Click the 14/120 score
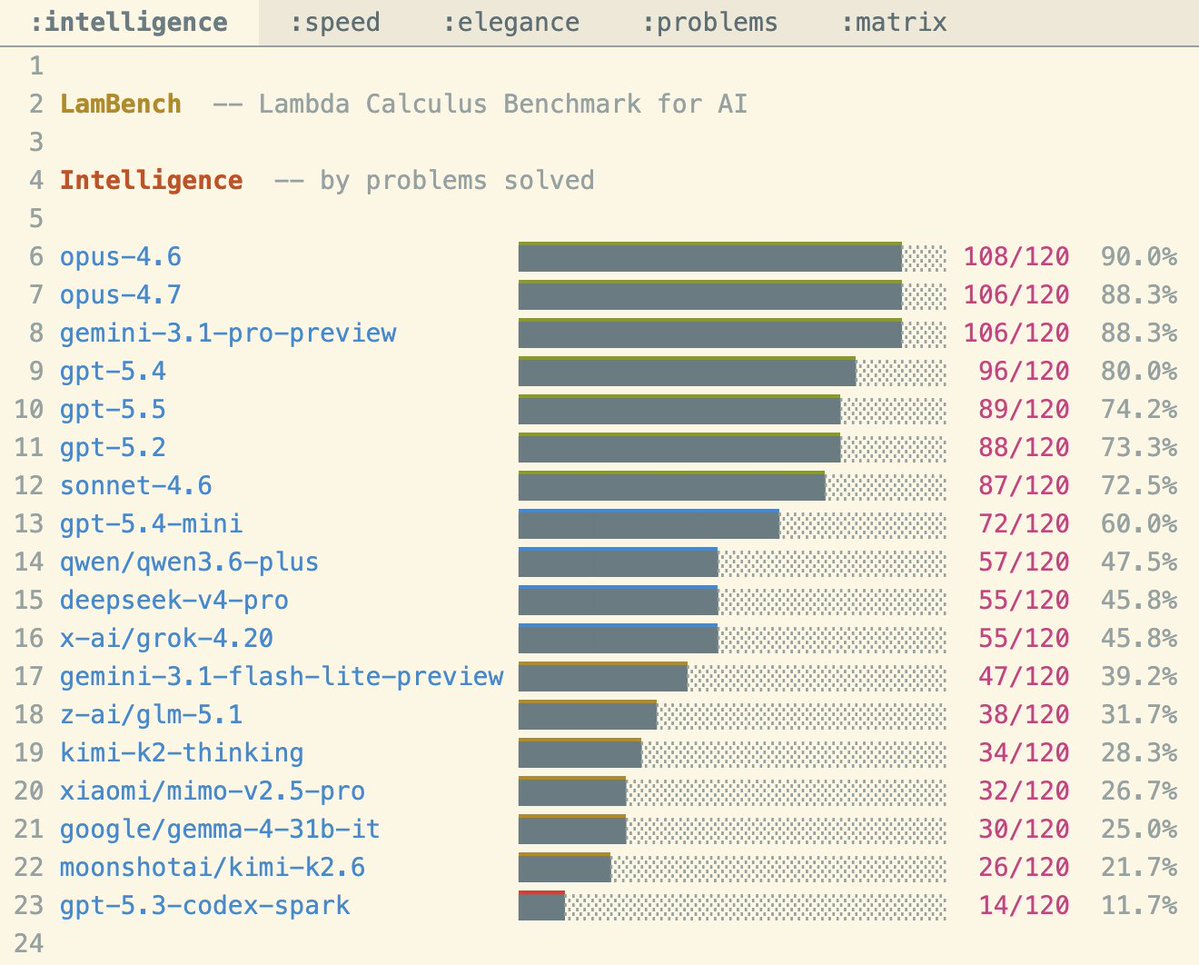The image size is (1199, 965). (1024, 906)
